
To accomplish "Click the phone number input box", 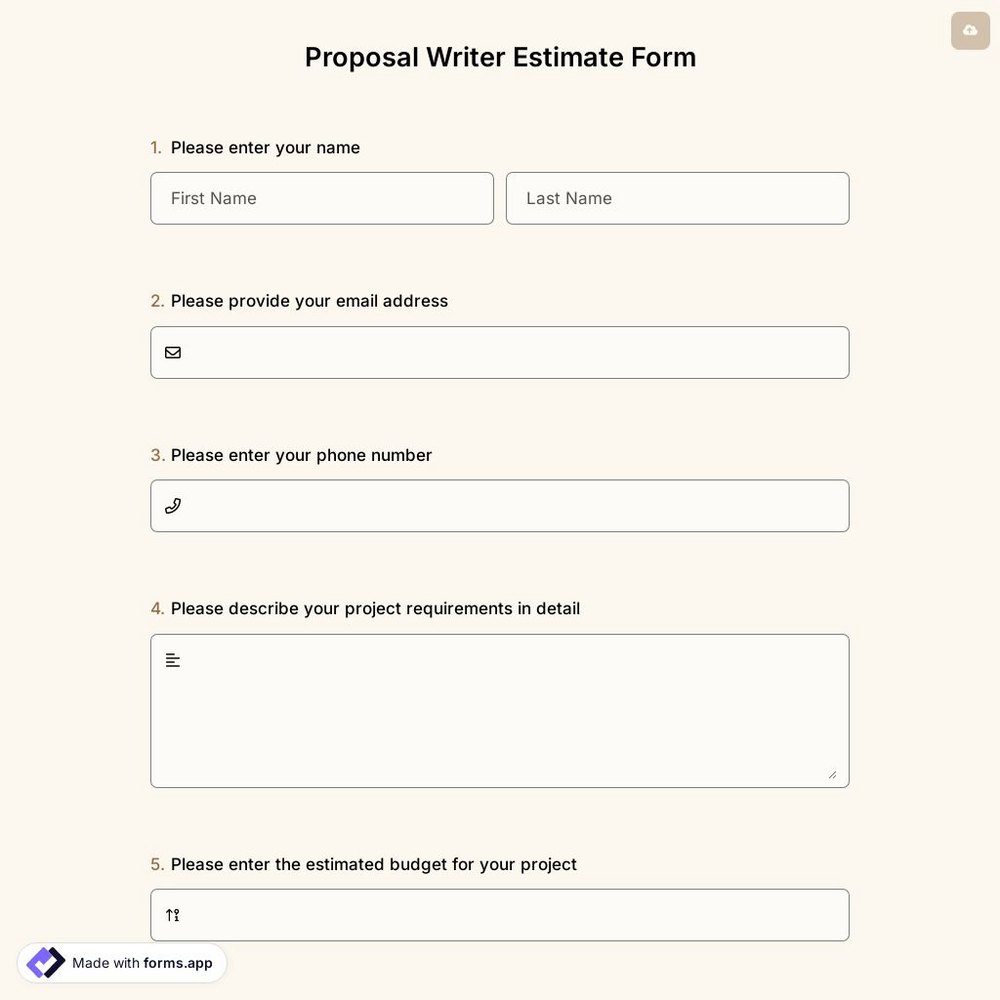I will pyautogui.click(x=500, y=505).
